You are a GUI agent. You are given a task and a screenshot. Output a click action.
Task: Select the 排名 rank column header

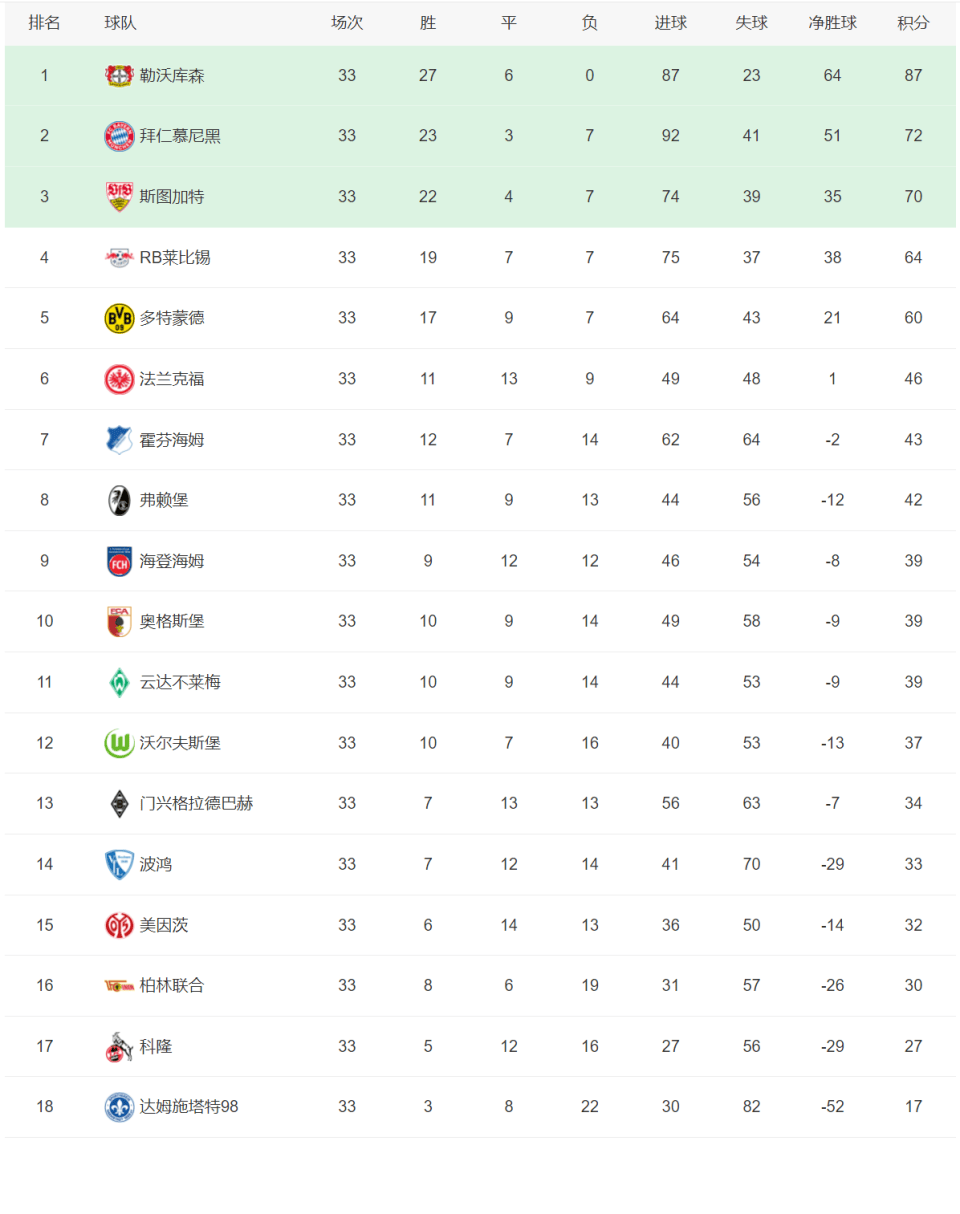44,22
